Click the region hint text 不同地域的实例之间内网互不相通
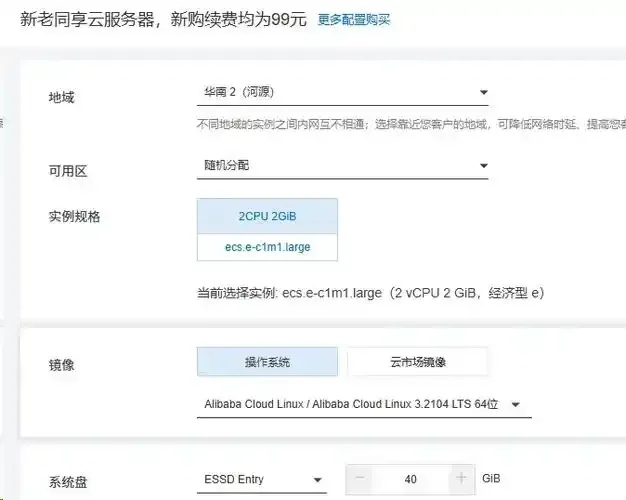 tap(411, 124)
